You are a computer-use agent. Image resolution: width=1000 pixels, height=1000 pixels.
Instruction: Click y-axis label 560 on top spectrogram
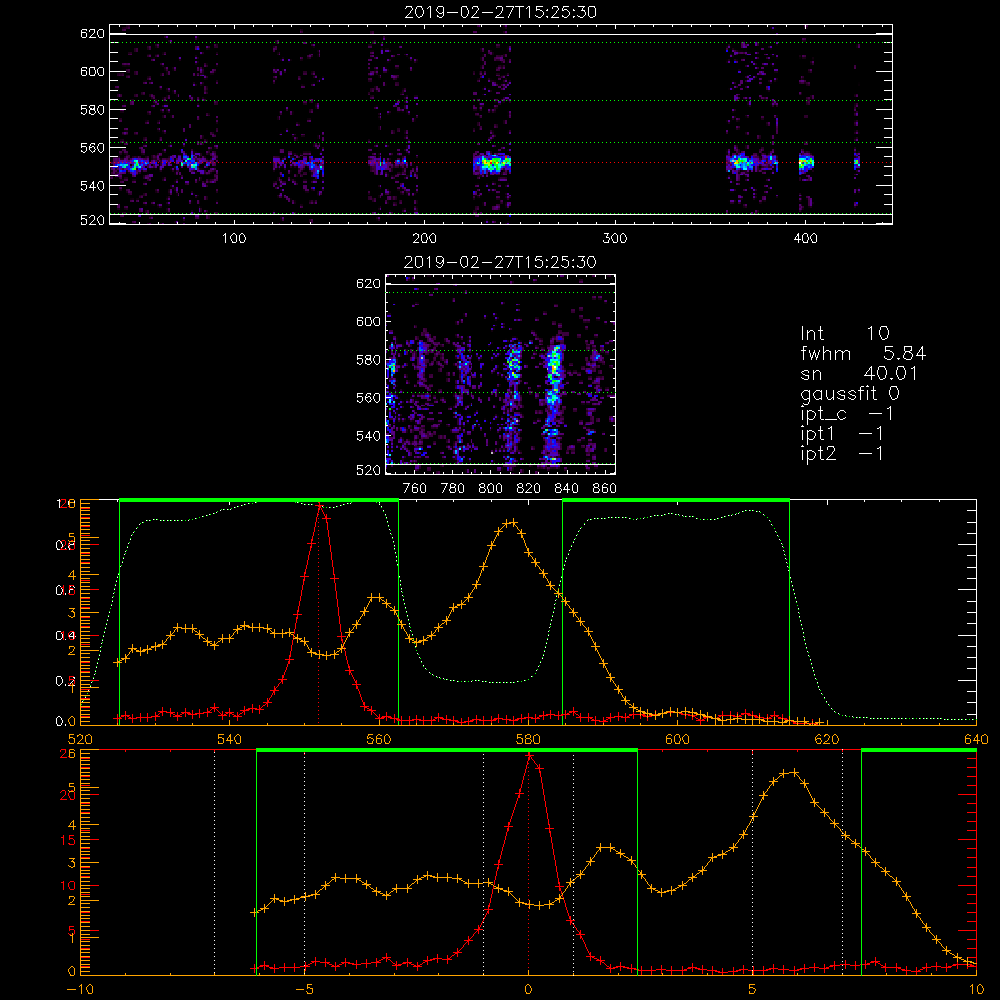pos(92,148)
